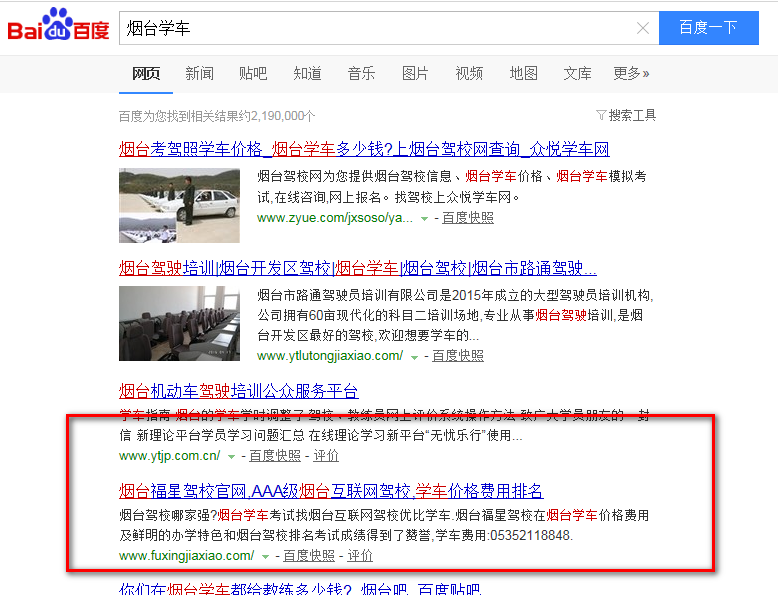Go to the 知道 tab
The image size is (778, 595).
[x=307, y=73]
